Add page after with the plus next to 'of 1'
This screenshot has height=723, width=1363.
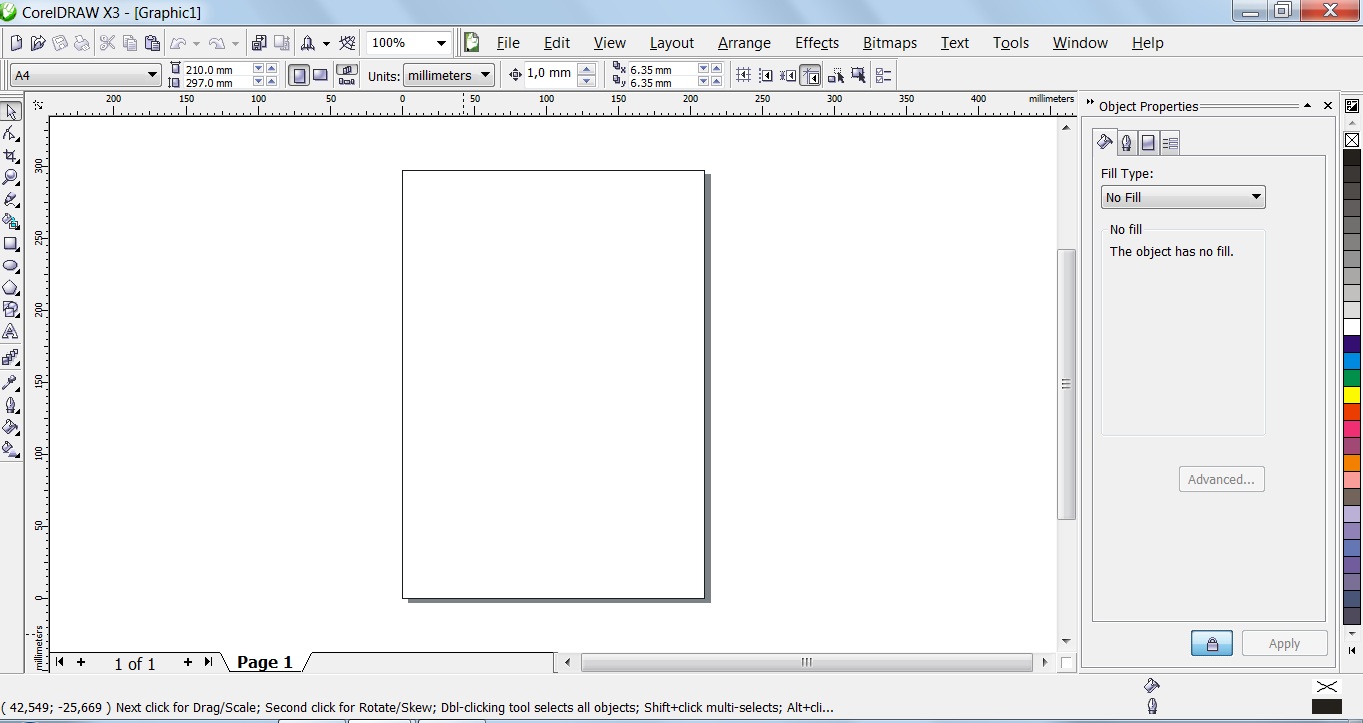click(x=187, y=662)
